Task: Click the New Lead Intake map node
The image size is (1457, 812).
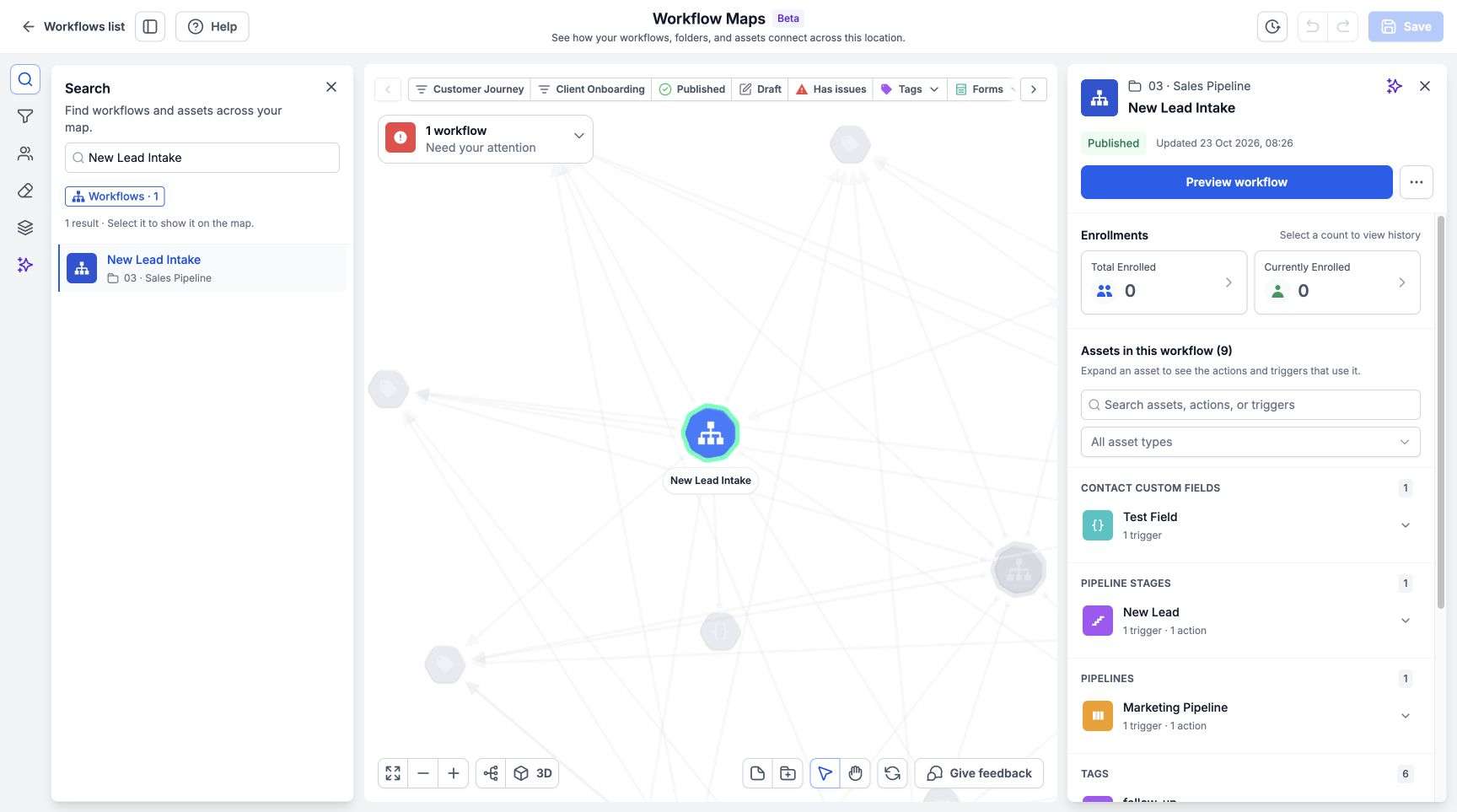Action: click(x=711, y=433)
